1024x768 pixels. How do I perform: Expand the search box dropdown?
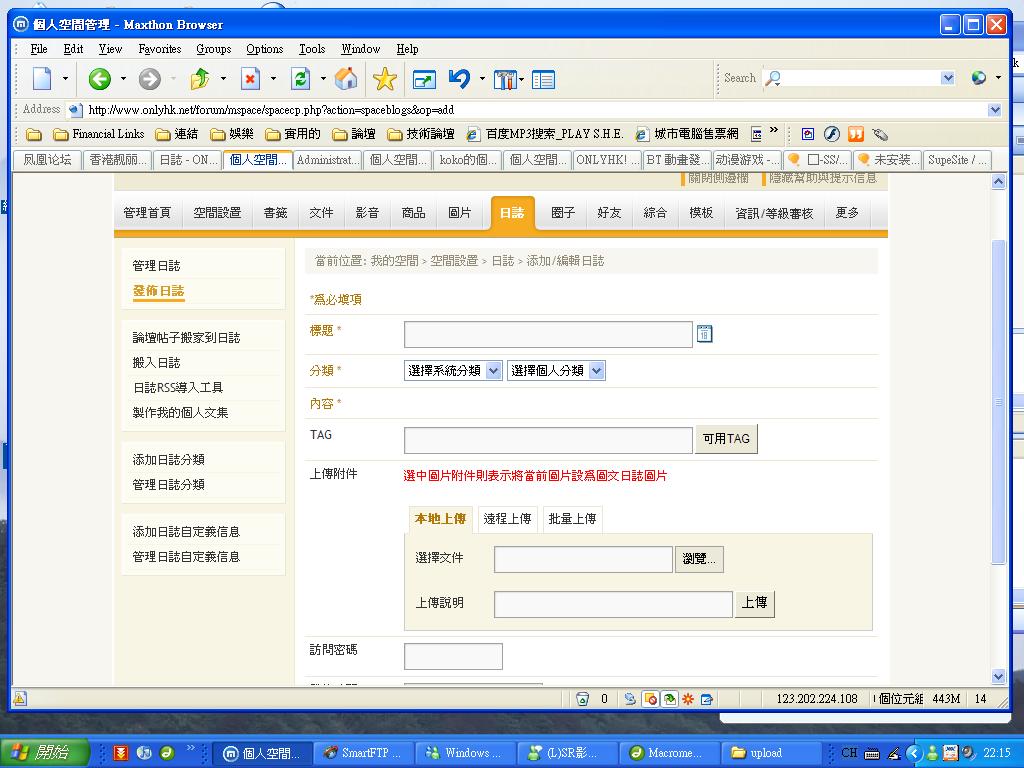[x=948, y=78]
